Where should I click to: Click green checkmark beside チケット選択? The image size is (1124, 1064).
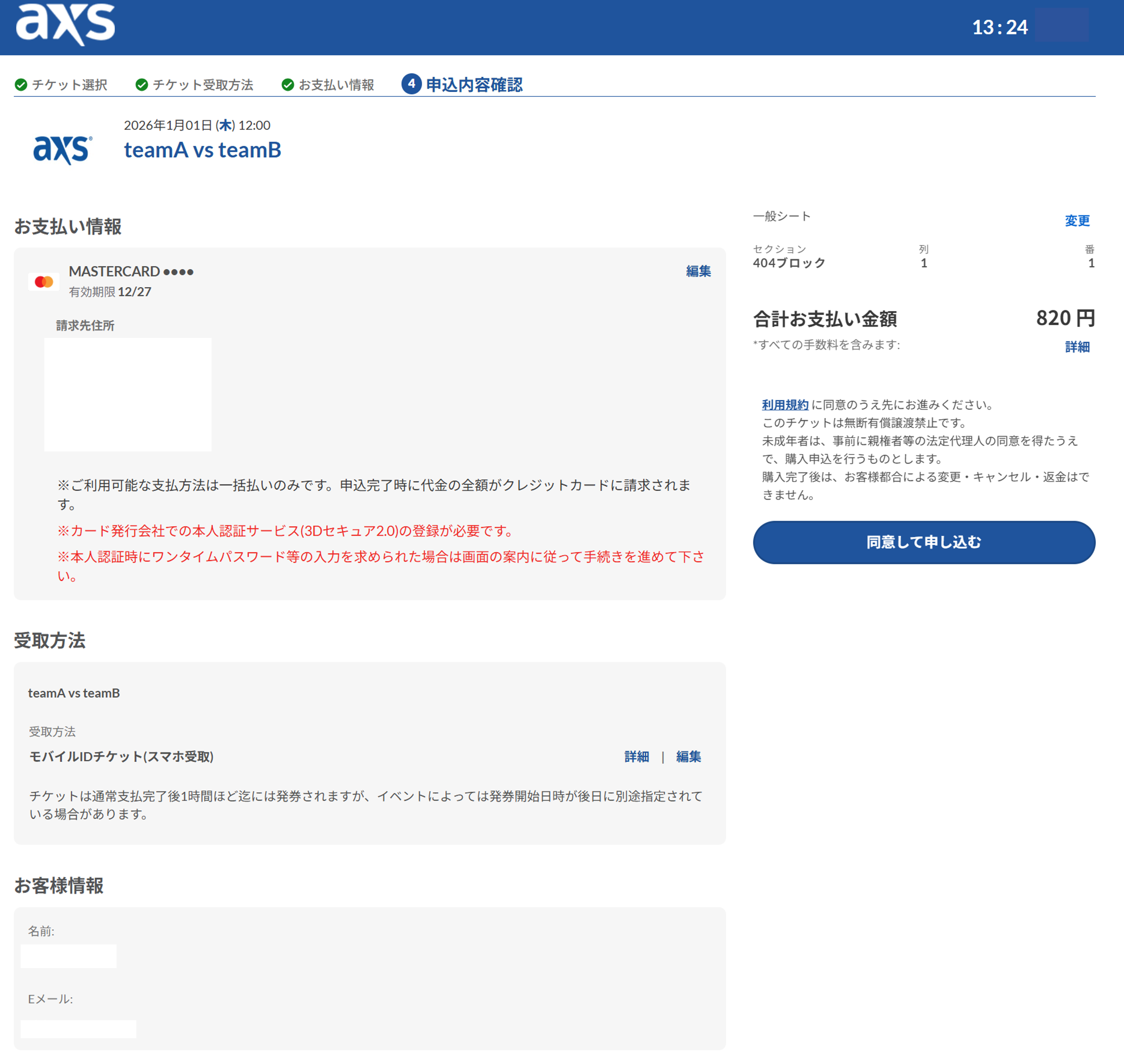click(21, 85)
